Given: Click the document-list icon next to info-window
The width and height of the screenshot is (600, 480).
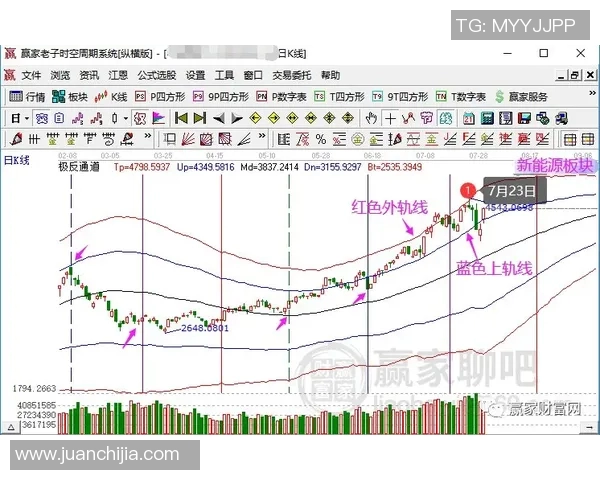Looking at the screenshot, I should click(59, 119).
